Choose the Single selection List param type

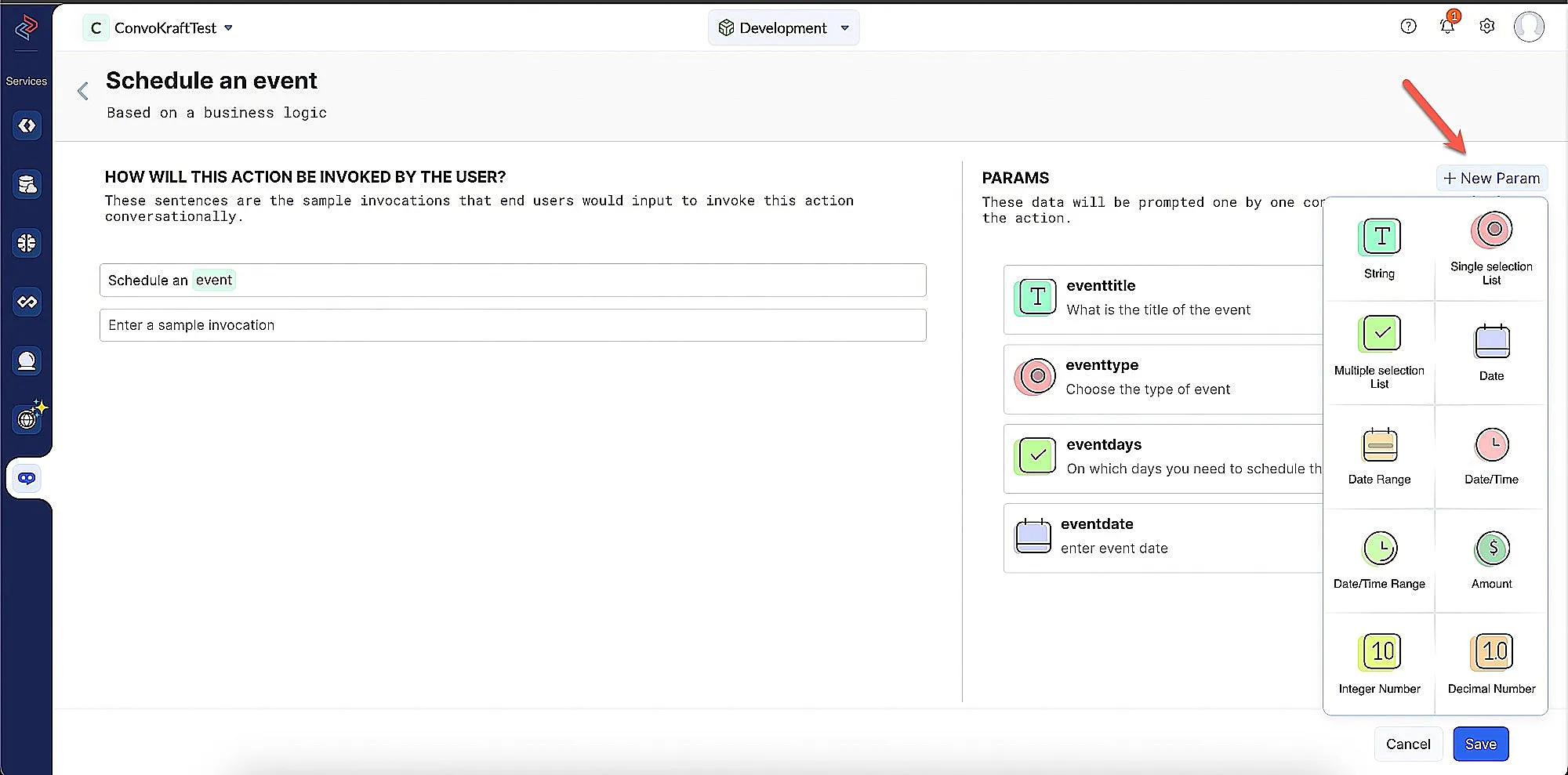1491,231
